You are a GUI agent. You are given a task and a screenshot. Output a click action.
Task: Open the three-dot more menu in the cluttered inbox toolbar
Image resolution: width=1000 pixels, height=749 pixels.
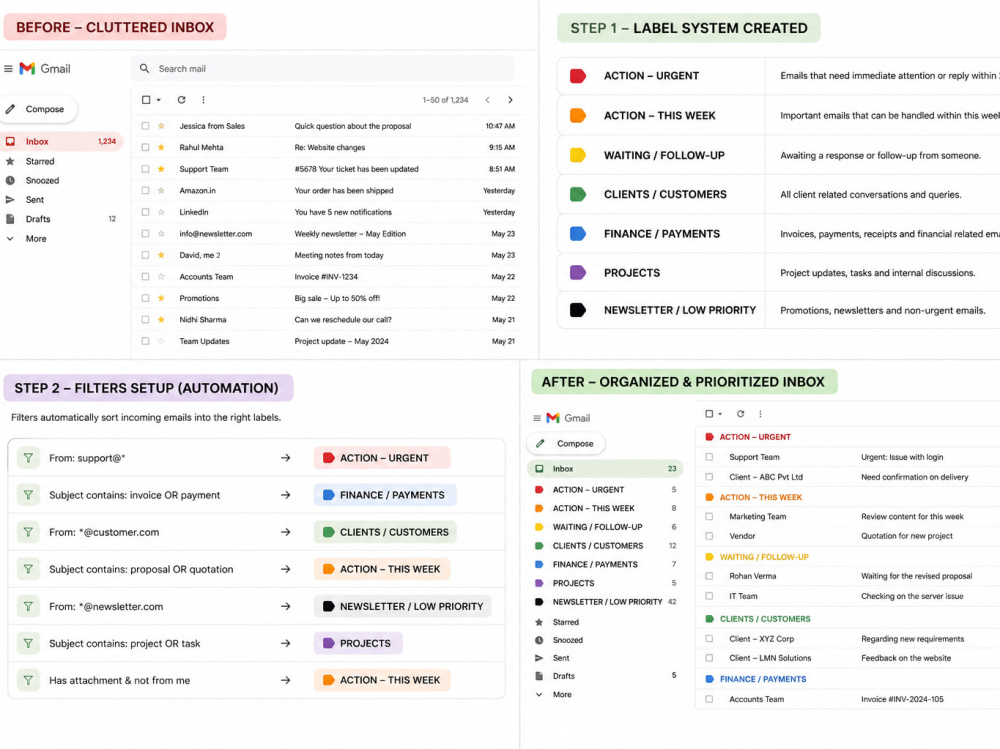point(203,100)
